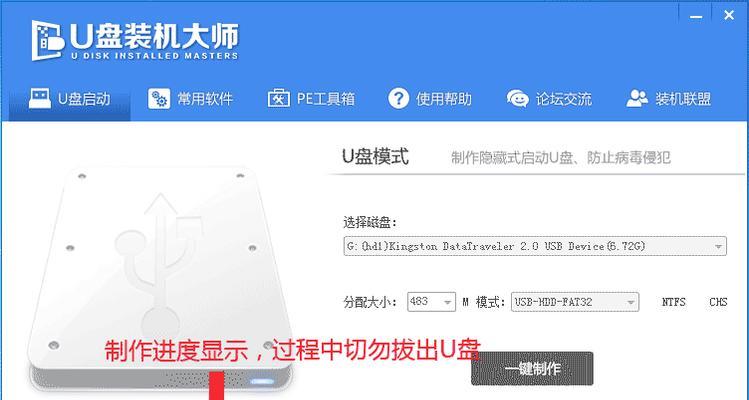
Task: Click the 常用软件 gear icon
Action: pyautogui.click(x=159, y=98)
